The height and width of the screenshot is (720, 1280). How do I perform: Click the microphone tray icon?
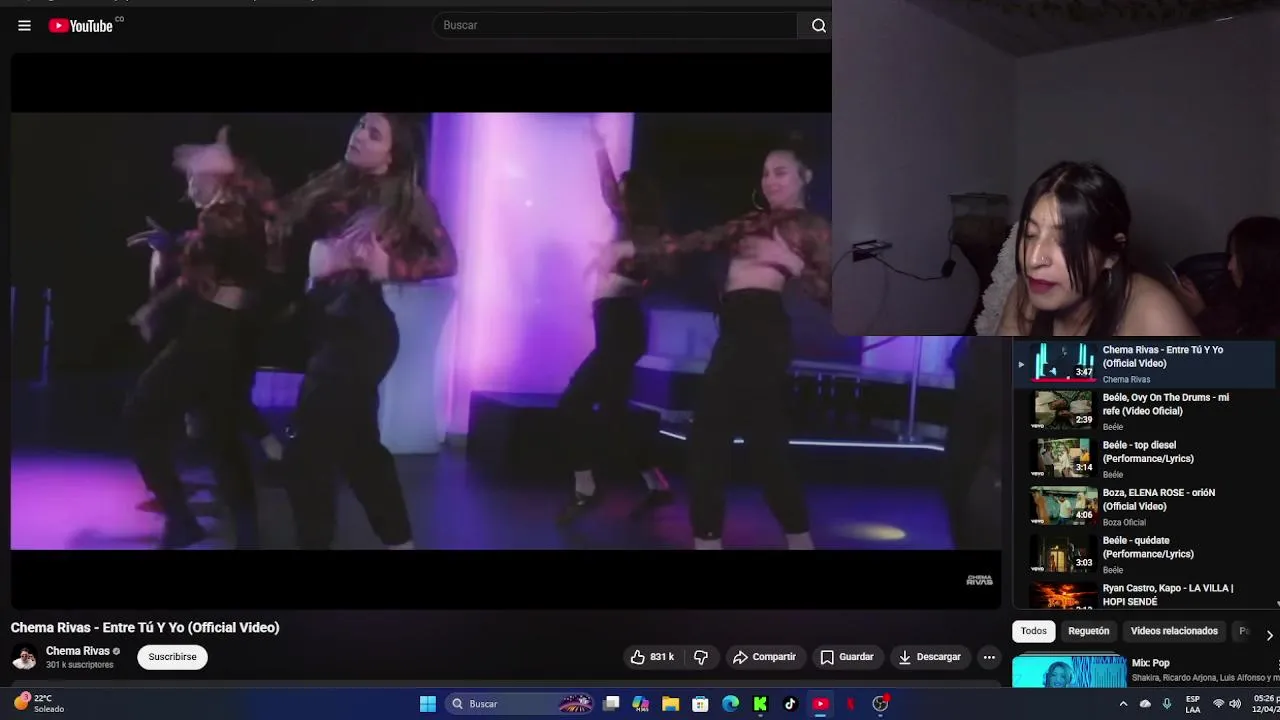point(1166,704)
